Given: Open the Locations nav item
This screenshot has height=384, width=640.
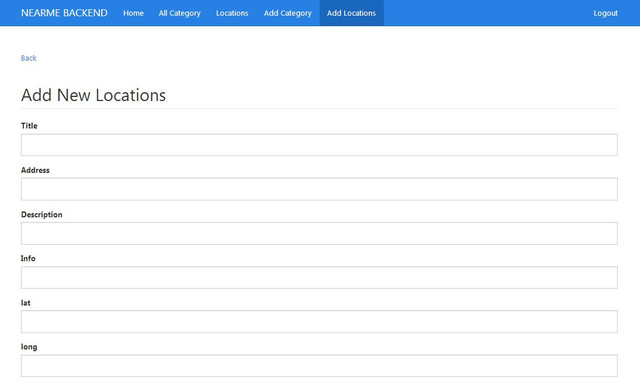Looking at the screenshot, I should (232, 13).
